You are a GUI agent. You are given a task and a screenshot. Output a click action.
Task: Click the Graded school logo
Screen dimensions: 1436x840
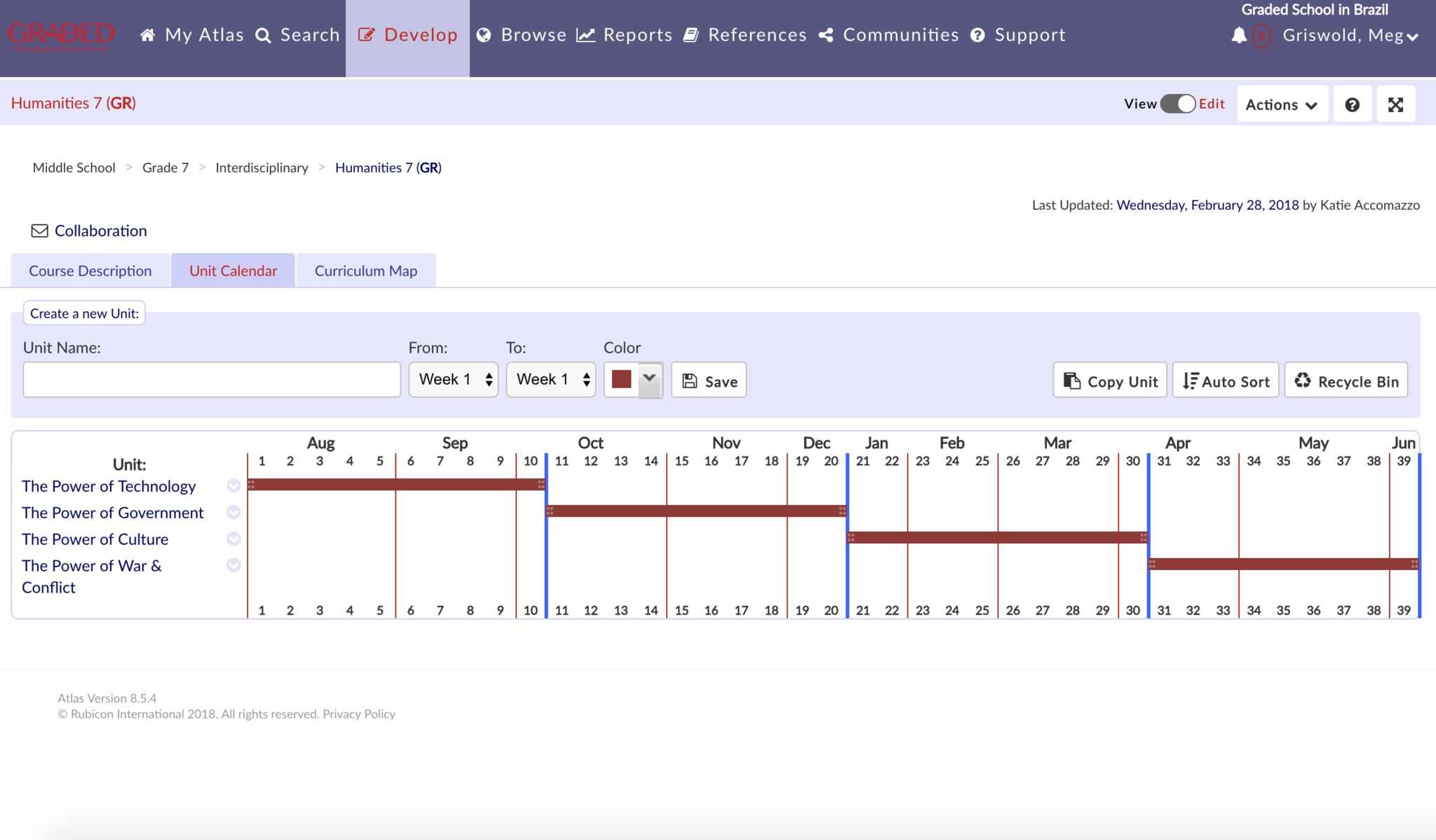point(62,35)
